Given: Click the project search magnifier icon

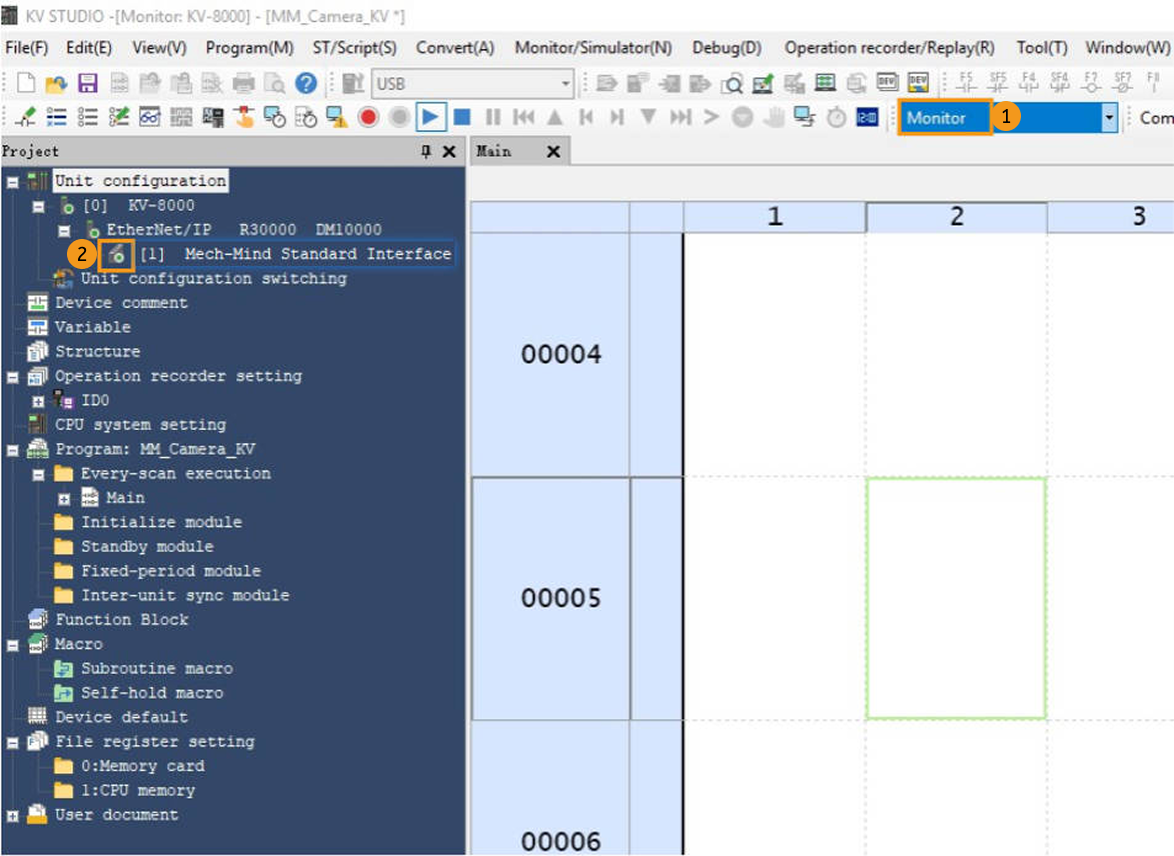Looking at the screenshot, I should 277,83.
